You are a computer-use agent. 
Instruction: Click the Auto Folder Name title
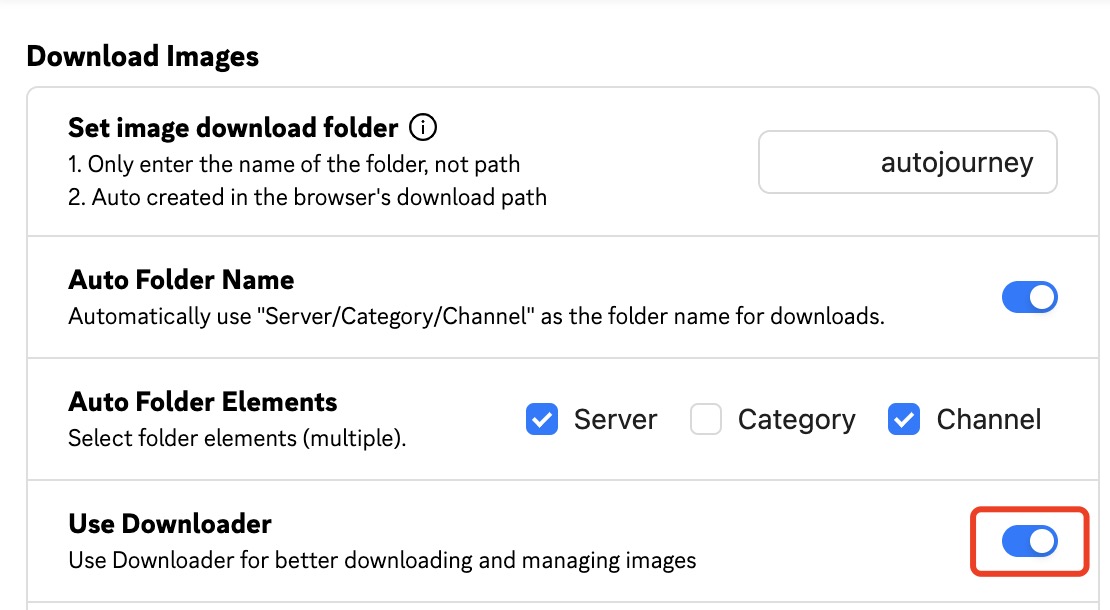(181, 280)
